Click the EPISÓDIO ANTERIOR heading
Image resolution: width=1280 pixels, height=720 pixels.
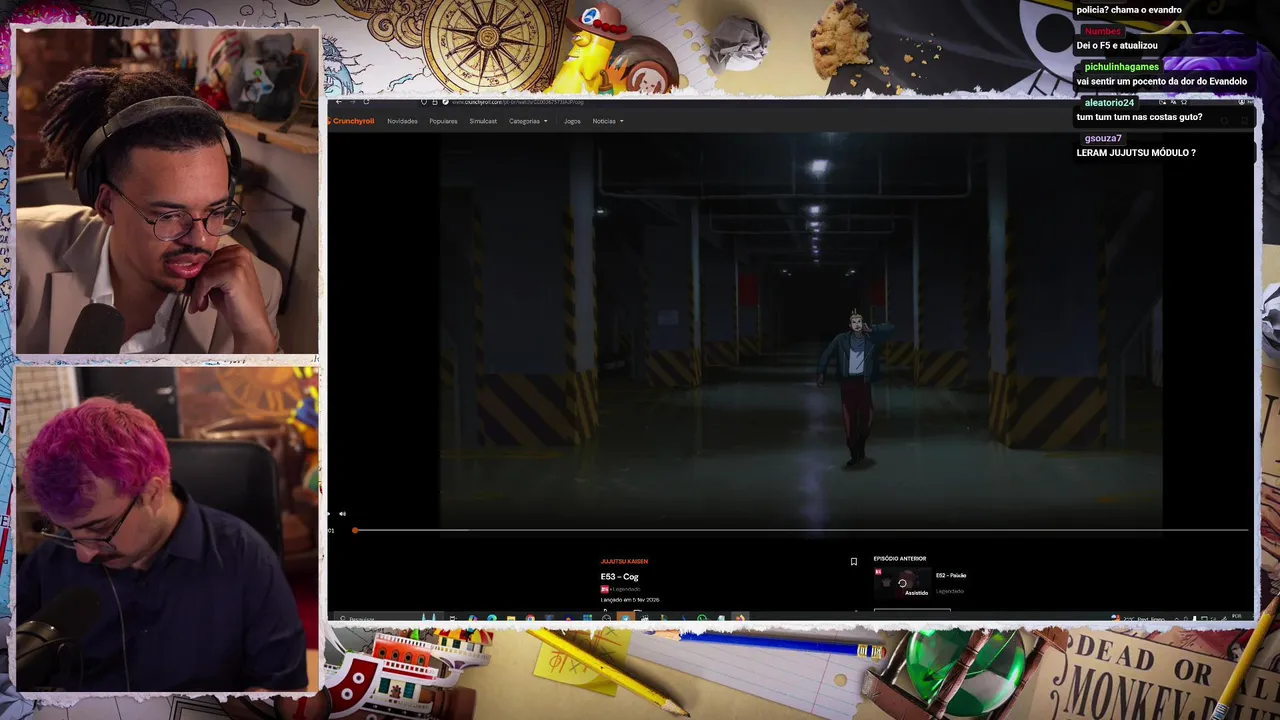[900, 559]
